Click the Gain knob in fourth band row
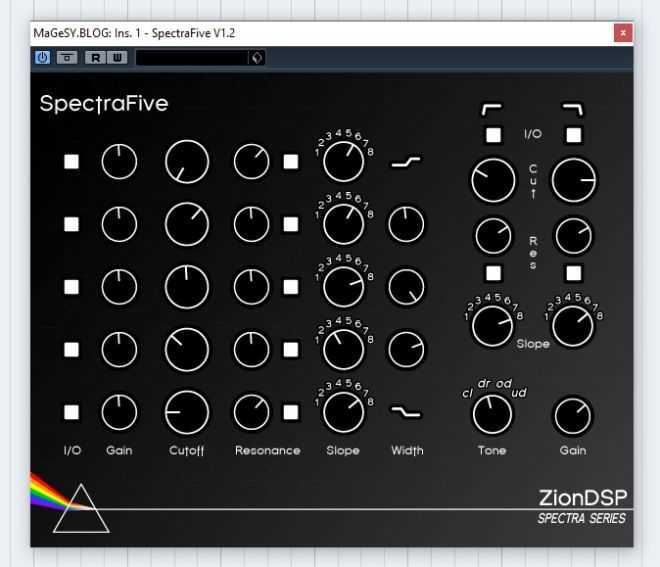The width and height of the screenshot is (660, 567). (x=119, y=349)
